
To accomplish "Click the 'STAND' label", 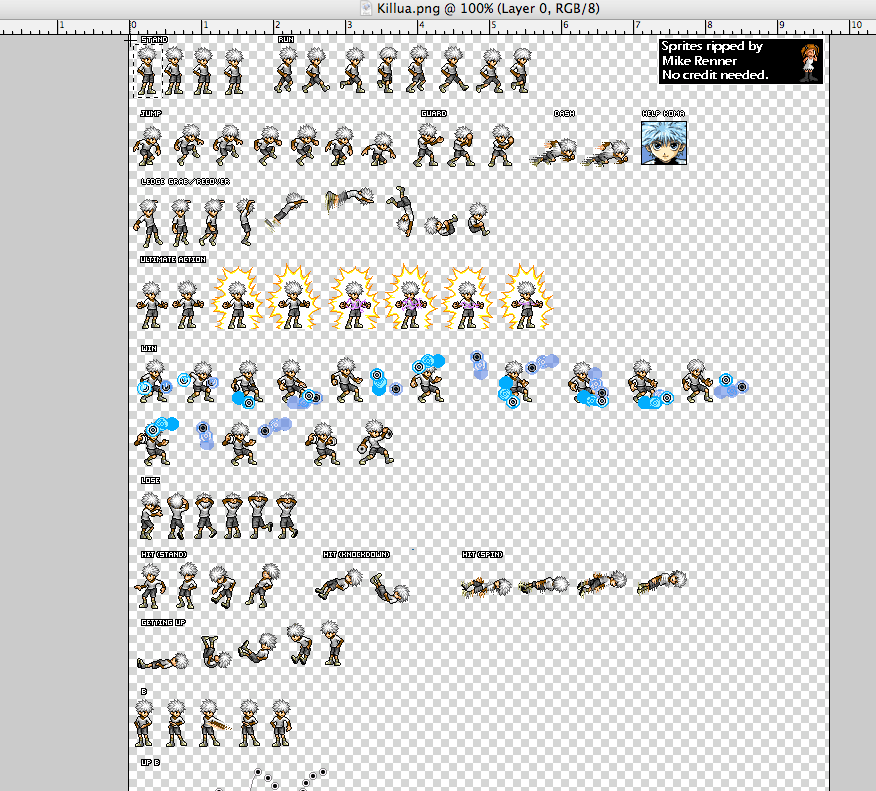I will (x=154, y=40).
